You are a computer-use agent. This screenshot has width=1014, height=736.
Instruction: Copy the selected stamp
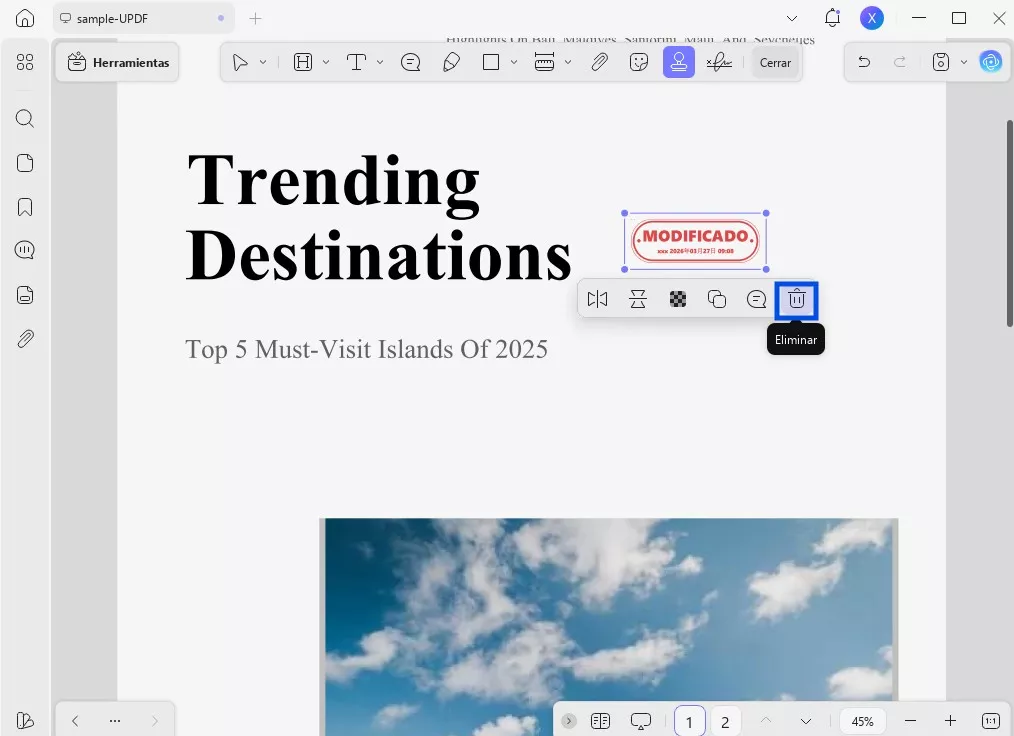[x=717, y=299]
